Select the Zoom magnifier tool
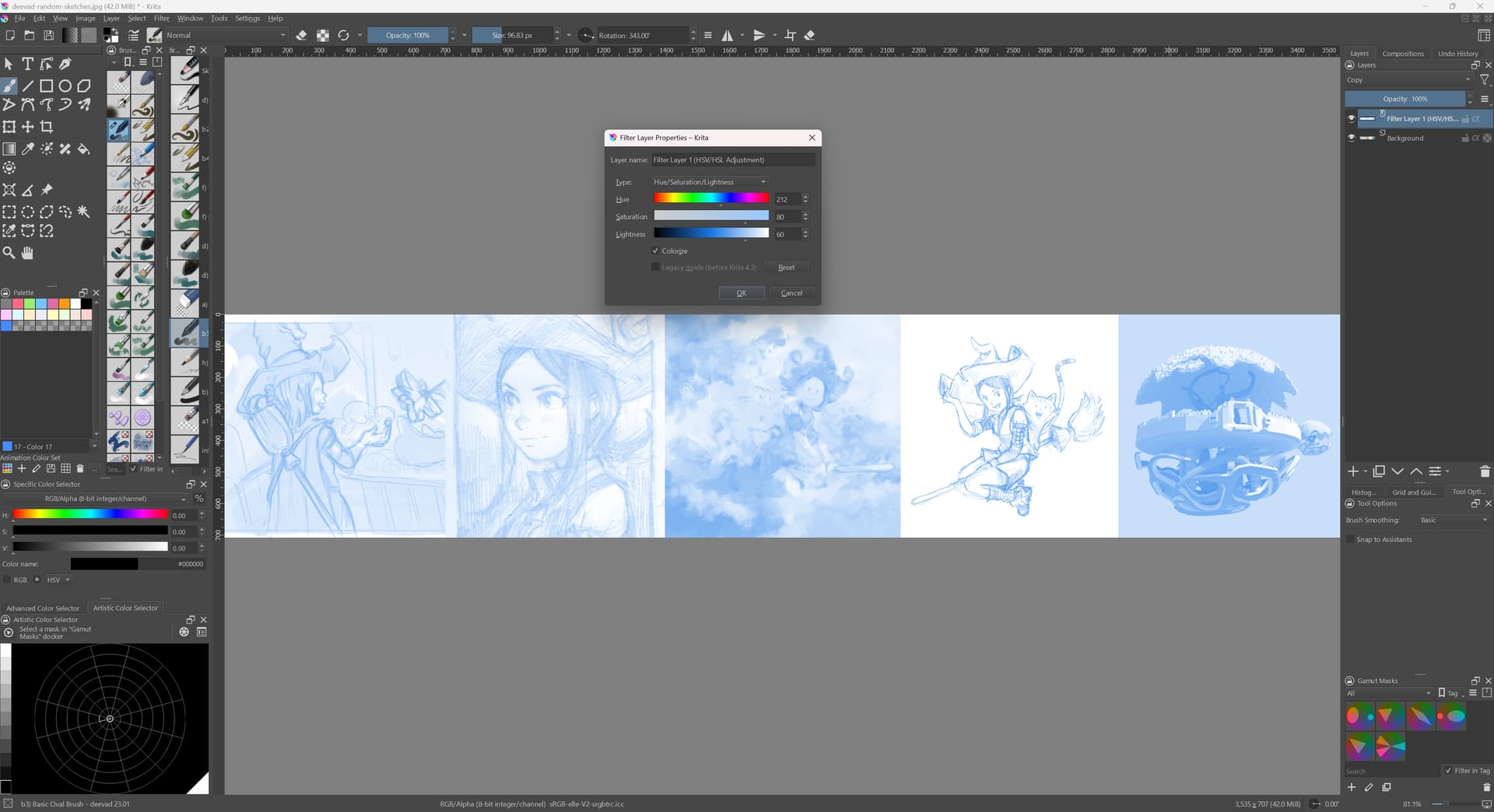The height and width of the screenshot is (812, 1494). click(9, 253)
